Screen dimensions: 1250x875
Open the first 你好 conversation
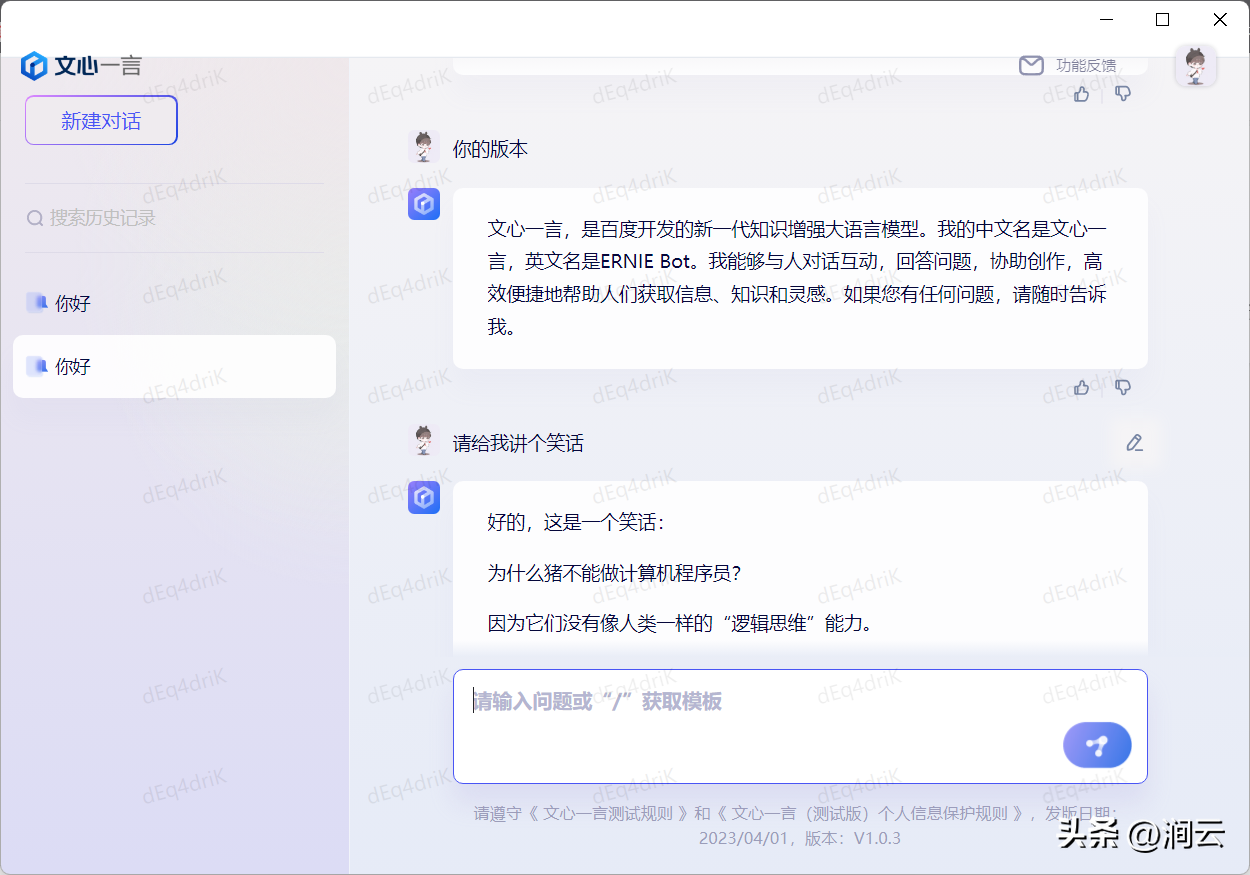click(174, 303)
